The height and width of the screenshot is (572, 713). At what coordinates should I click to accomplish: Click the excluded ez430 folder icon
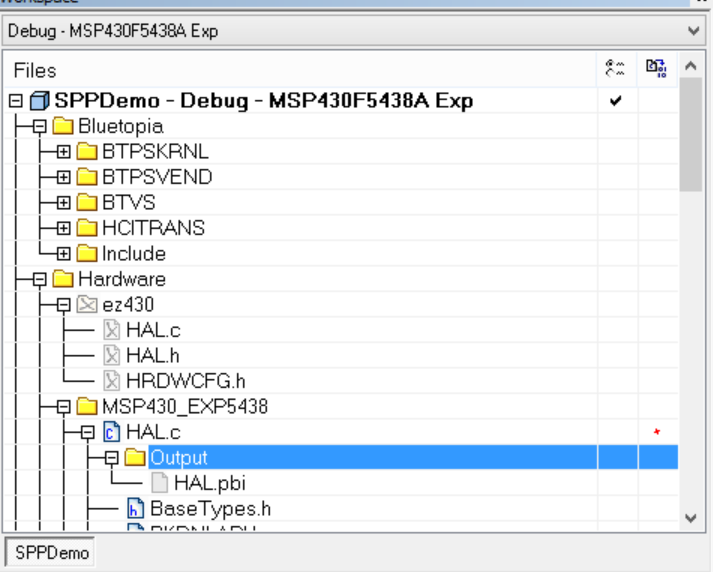pos(87,304)
